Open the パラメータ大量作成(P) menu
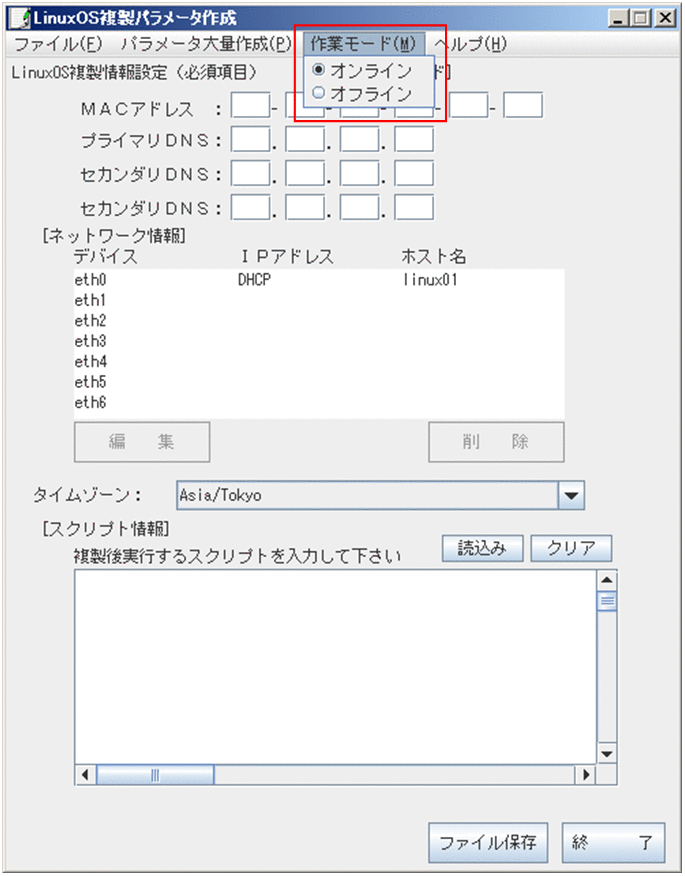This screenshot has width=685, height=876. click(206, 44)
